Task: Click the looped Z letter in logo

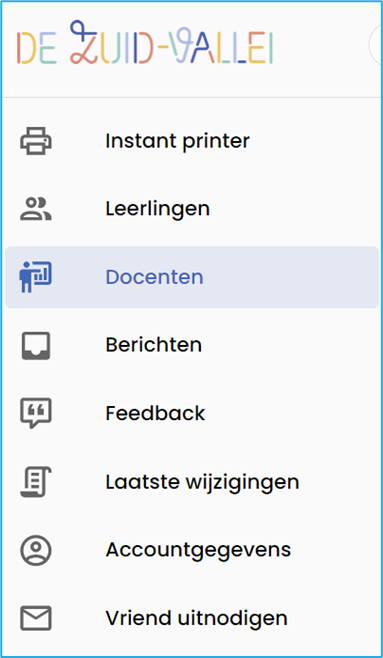Action: tap(83, 42)
